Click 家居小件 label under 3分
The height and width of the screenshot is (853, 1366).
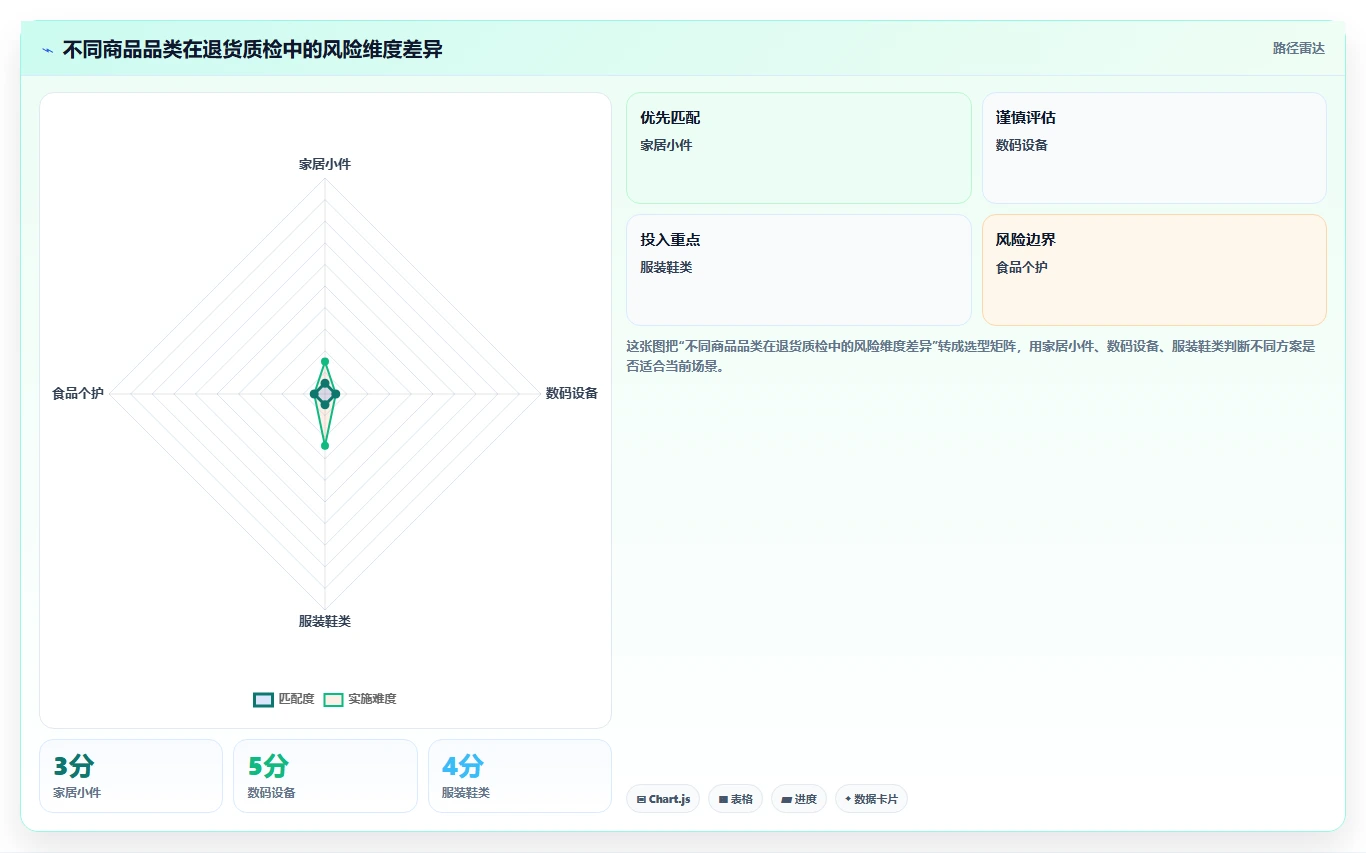point(77,792)
